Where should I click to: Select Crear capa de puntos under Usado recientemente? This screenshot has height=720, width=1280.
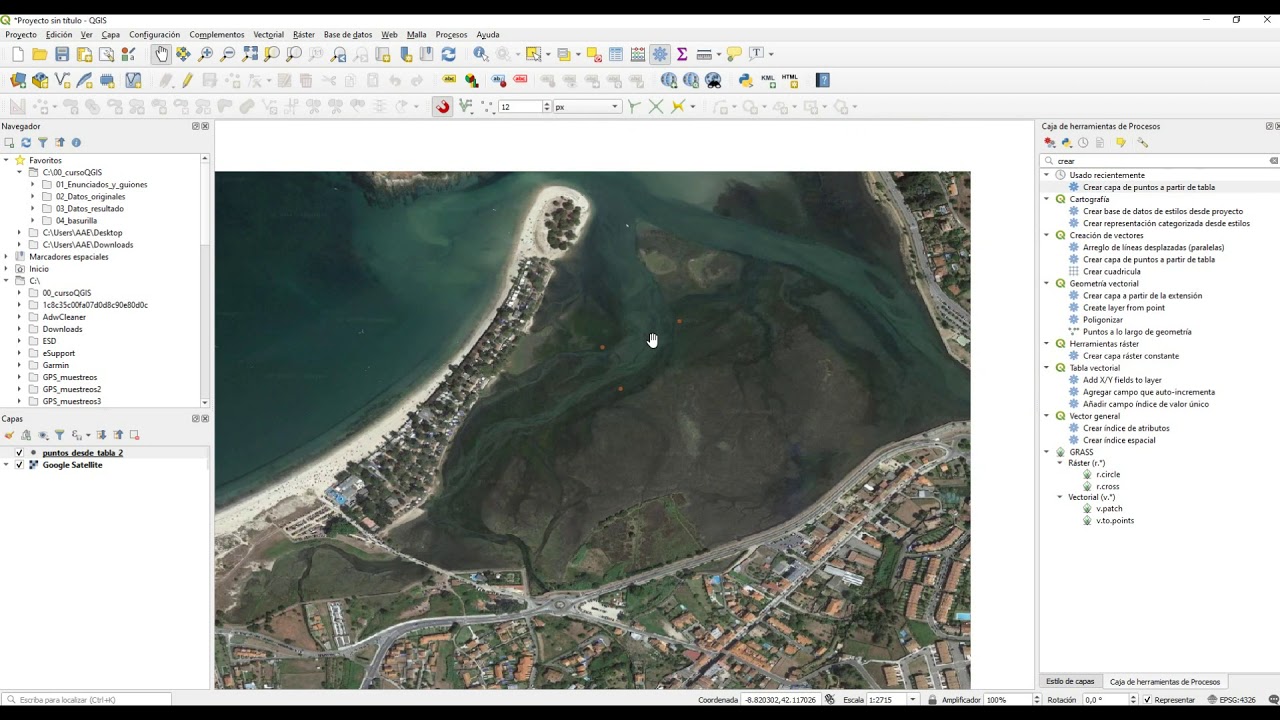pyautogui.click(x=1148, y=187)
